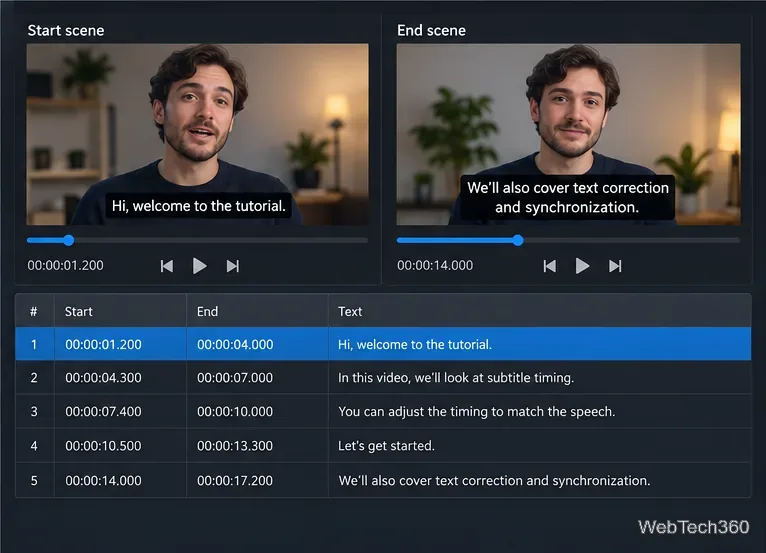This screenshot has height=553, width=766.
Task: Click the End scene seek slider handle
Action: (518, 240)
